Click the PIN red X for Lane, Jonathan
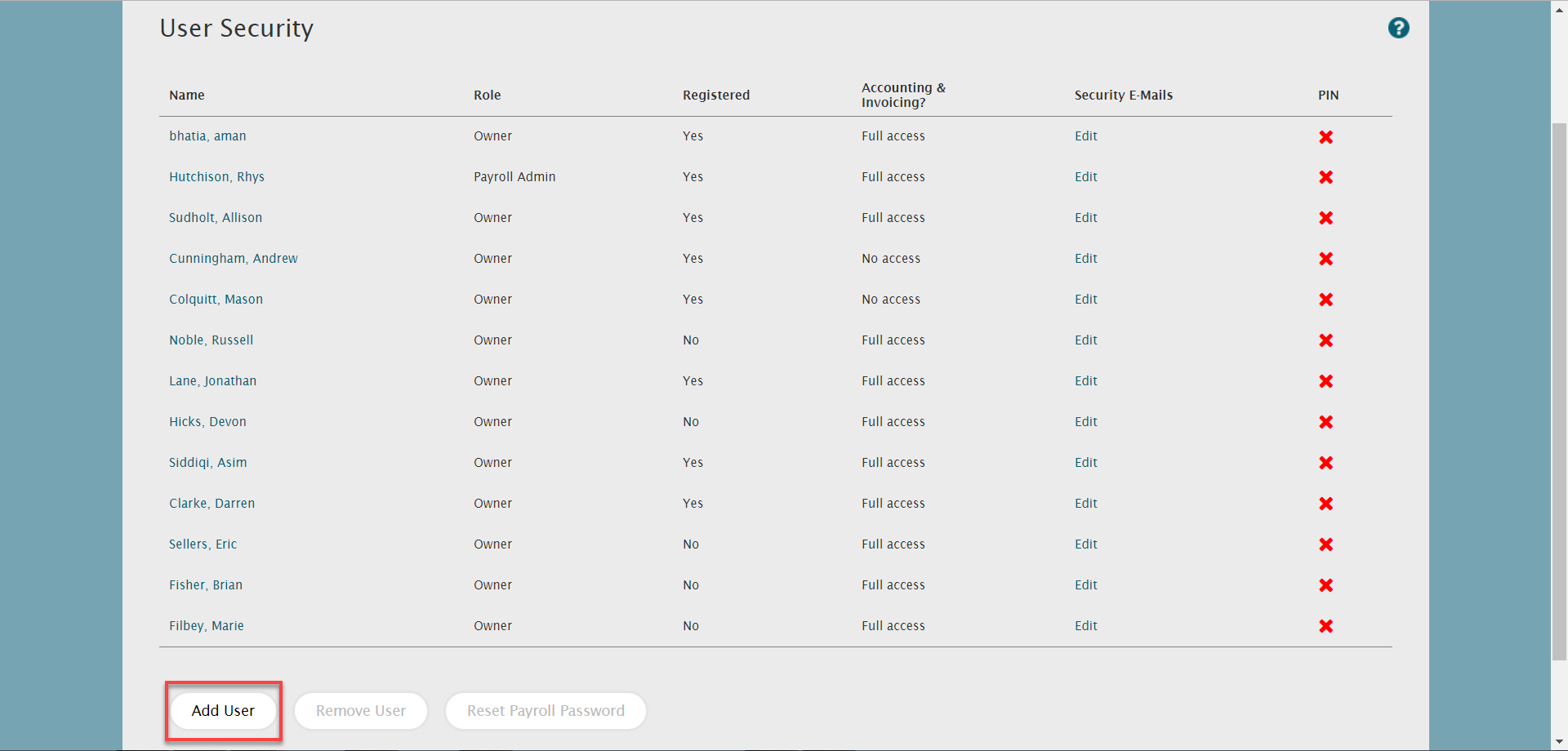The width and height of the screenshot is (1568, 751). [1325, 381]
